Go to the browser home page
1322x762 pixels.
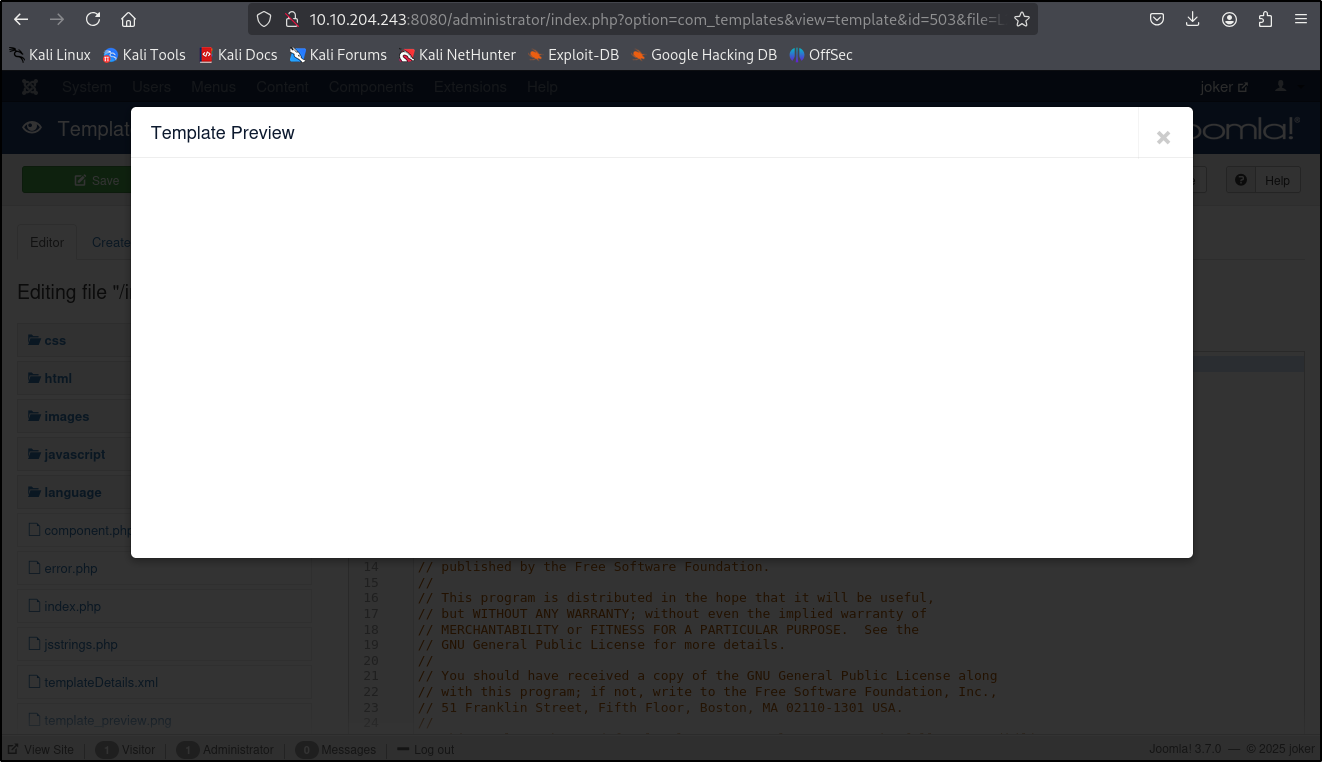pos(128,19)
